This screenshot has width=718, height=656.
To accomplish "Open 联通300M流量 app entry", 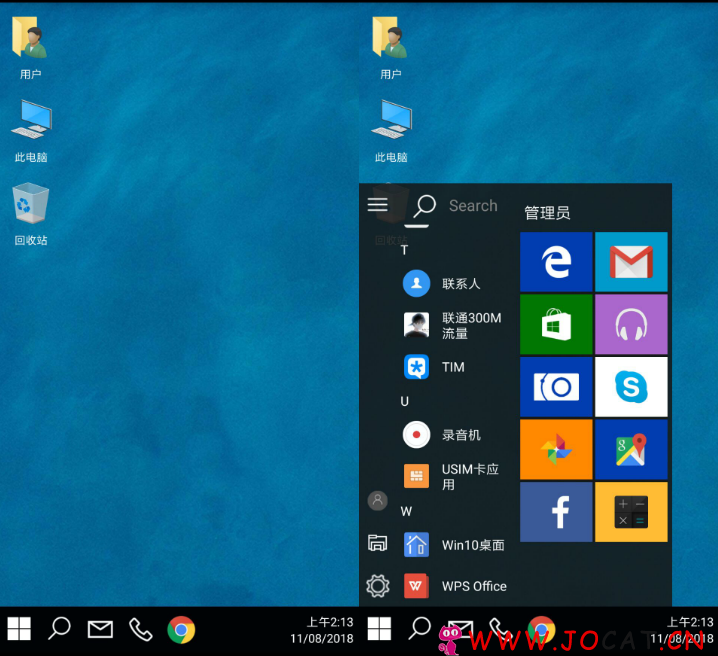I will (454, 325).
